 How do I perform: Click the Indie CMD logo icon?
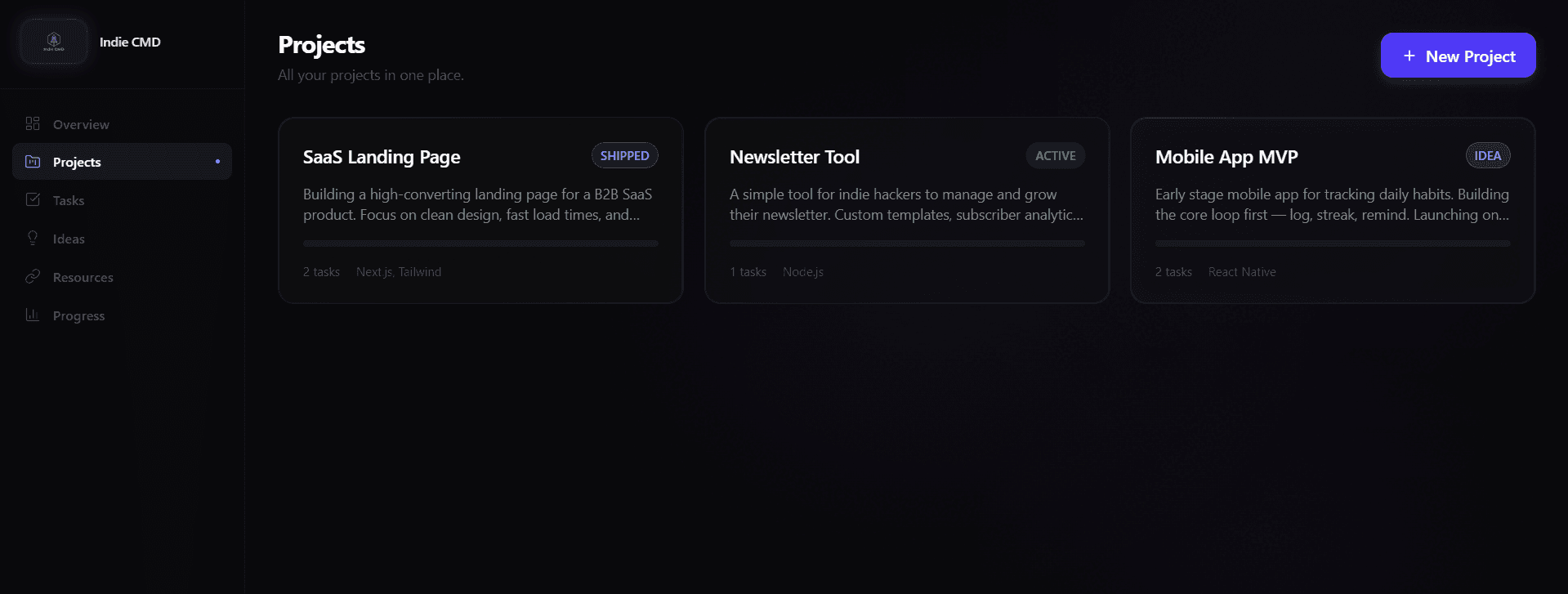pyautogui.click(x=54, y=41)
